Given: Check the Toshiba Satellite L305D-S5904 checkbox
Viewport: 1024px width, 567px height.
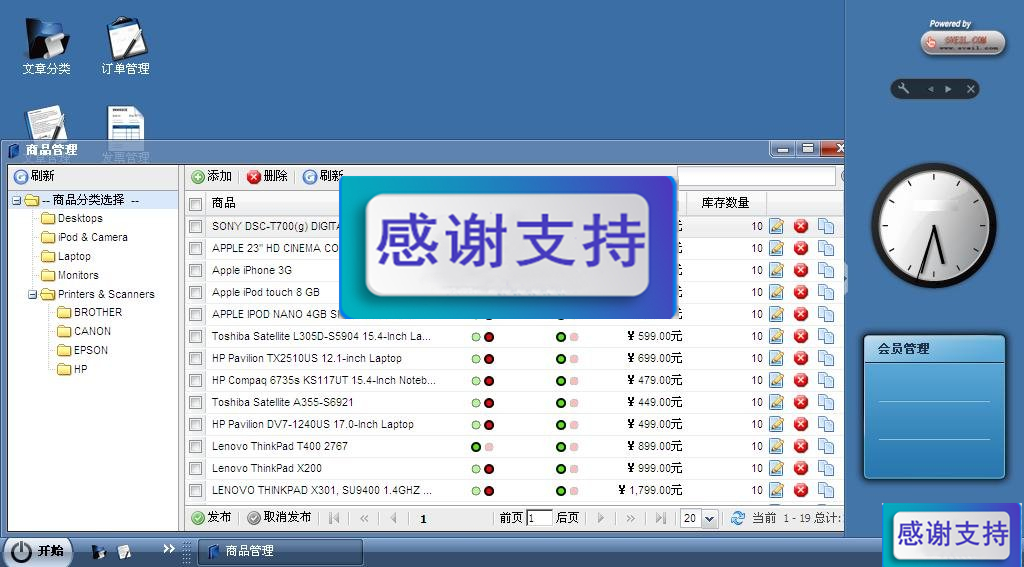Looking at the screenshot, I should (x=195, y=336).
